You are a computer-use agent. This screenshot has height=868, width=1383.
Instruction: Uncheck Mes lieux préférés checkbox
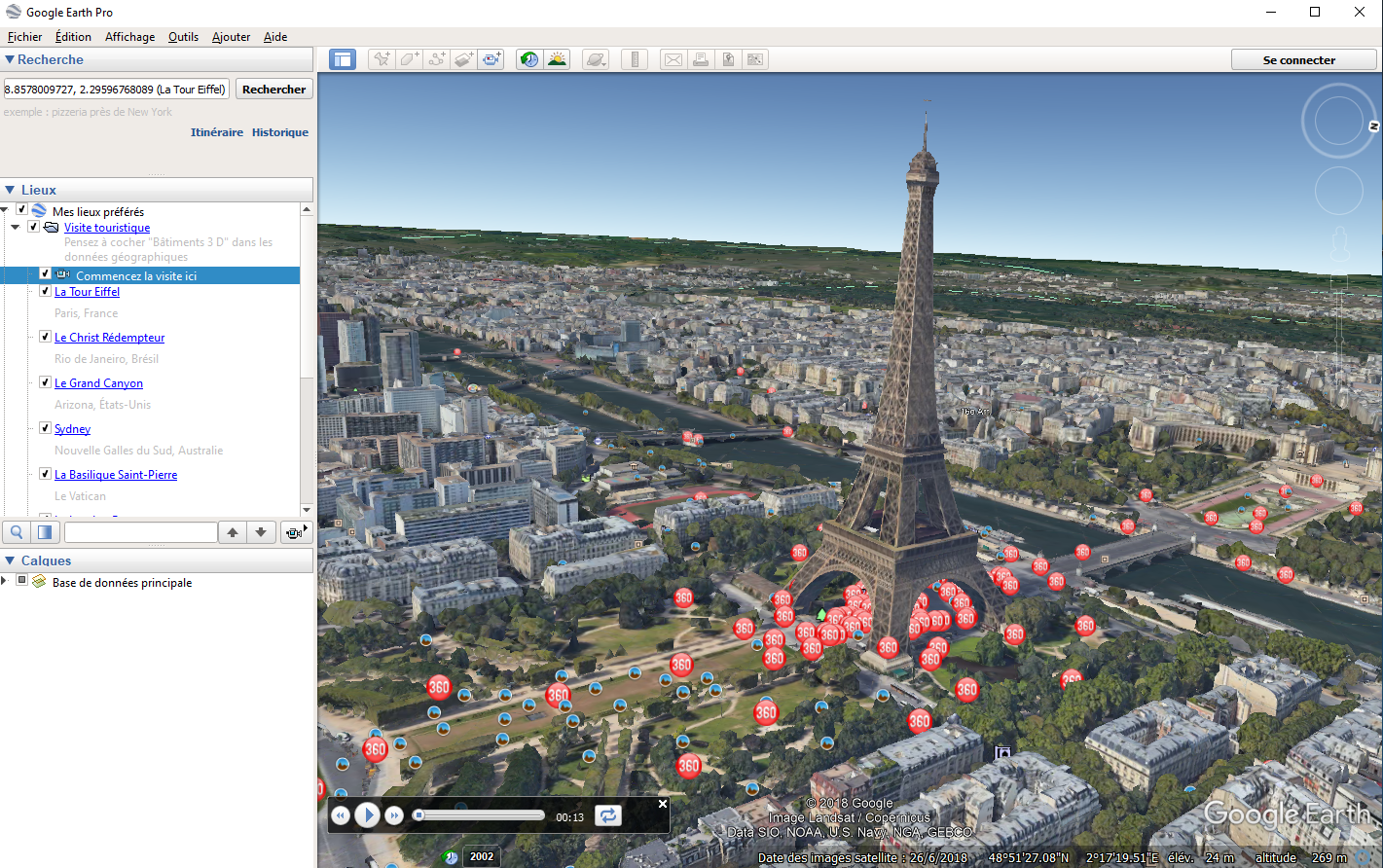pos(21,209)
